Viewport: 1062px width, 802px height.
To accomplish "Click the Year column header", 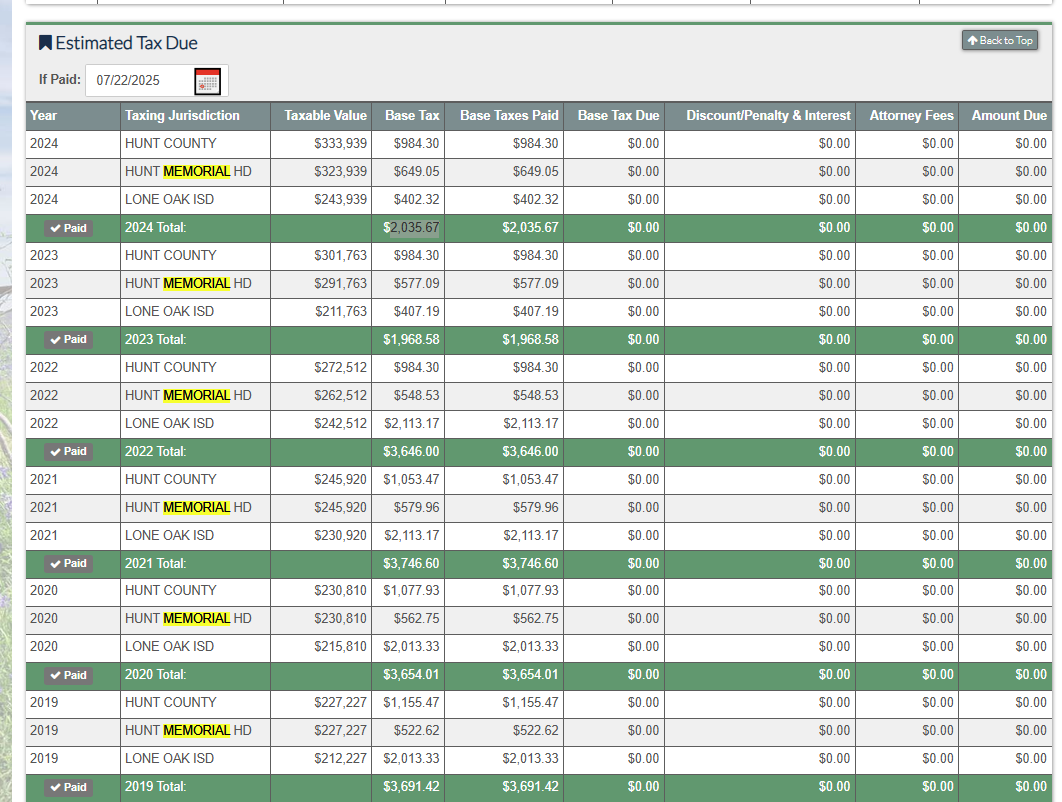I will coord(44,116).
